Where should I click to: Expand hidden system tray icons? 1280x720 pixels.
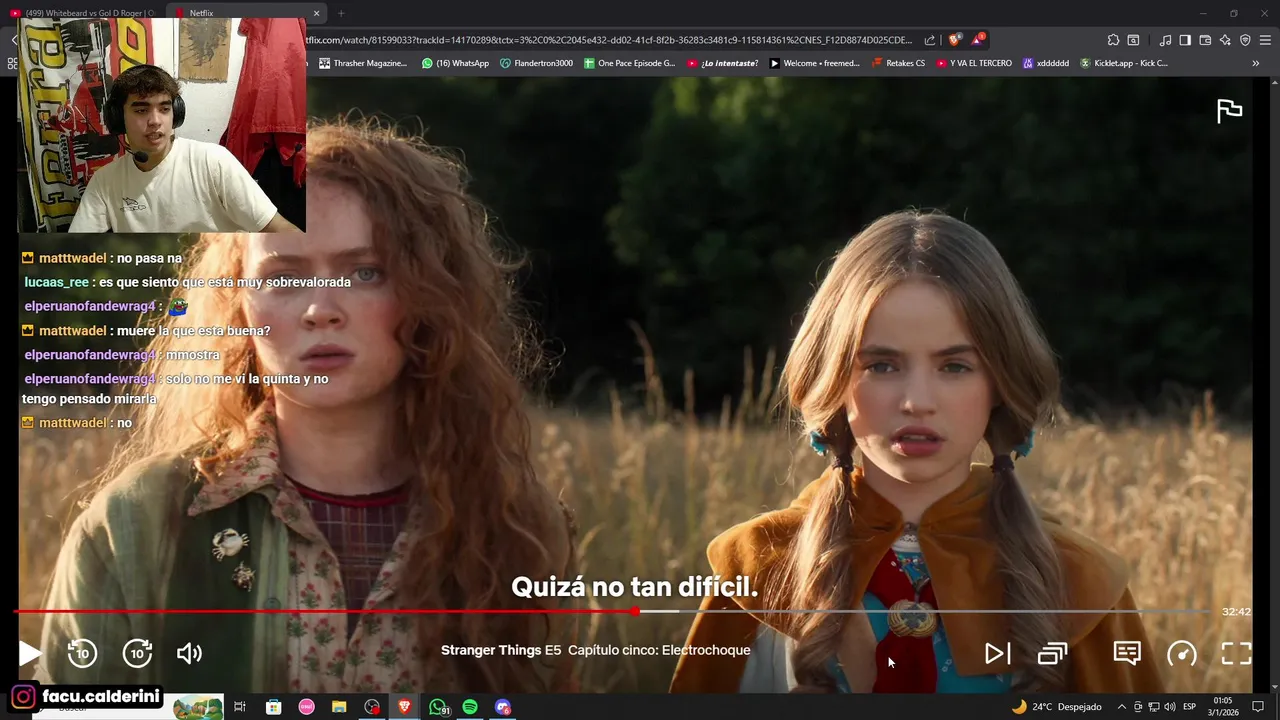tap(1121, 707)
